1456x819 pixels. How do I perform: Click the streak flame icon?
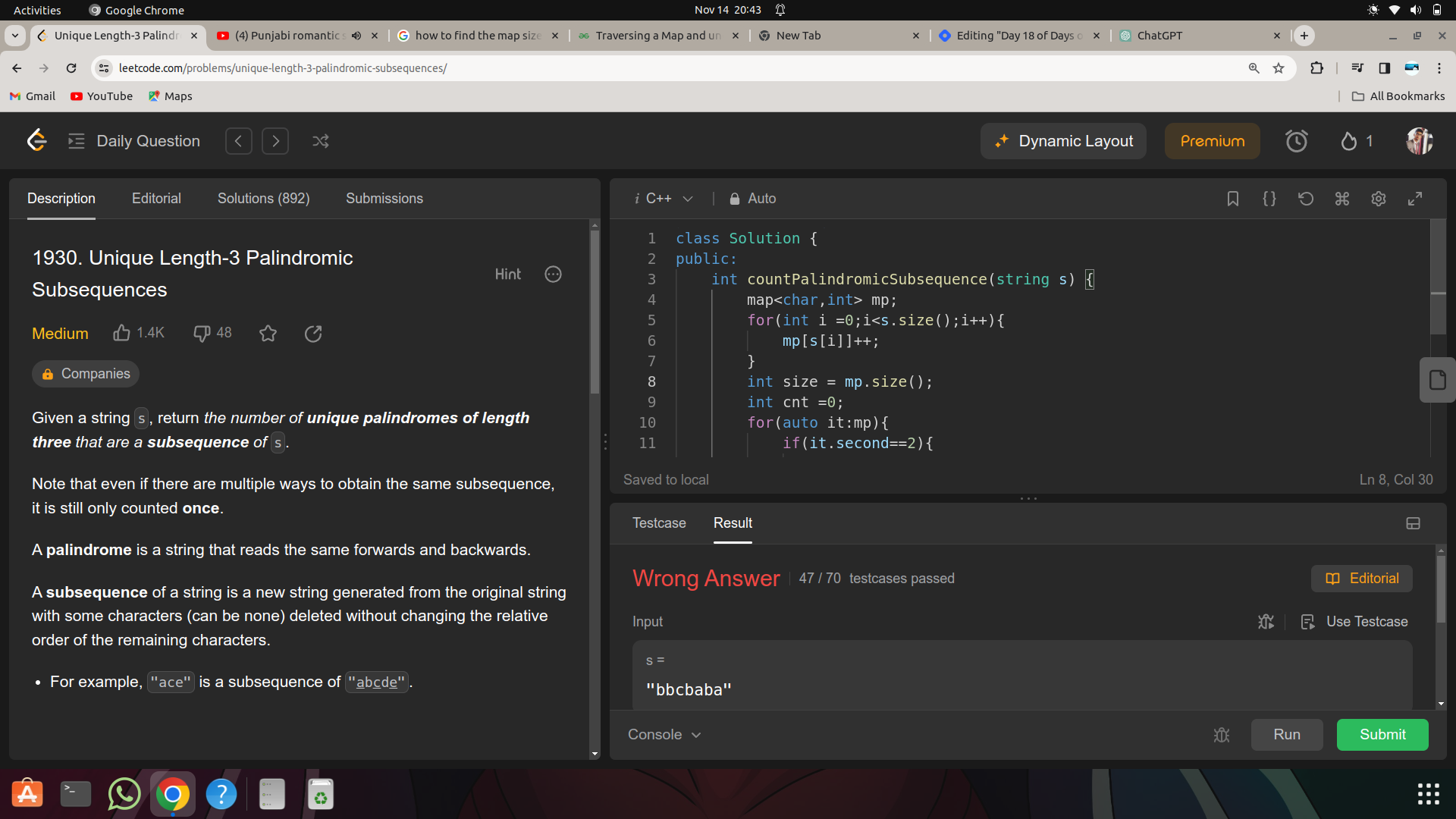point(1348,141)
